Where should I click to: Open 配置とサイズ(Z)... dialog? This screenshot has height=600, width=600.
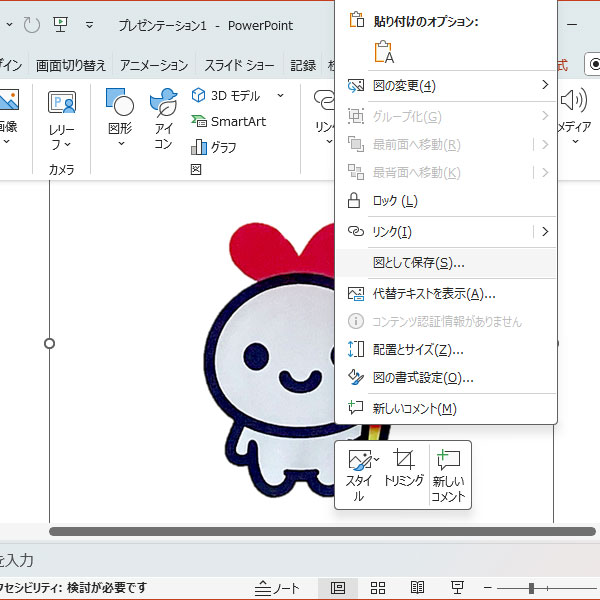click(x=446, y=349)
